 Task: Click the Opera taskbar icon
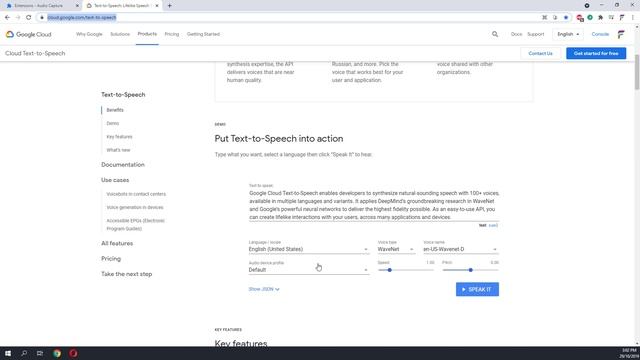click(73, 353)
